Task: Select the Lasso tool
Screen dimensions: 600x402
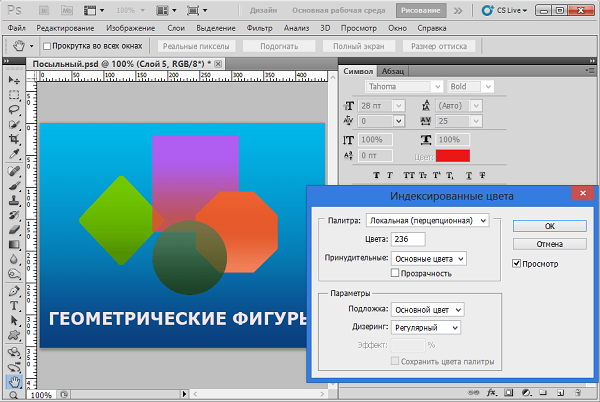Action: click(x=14, y=110)
